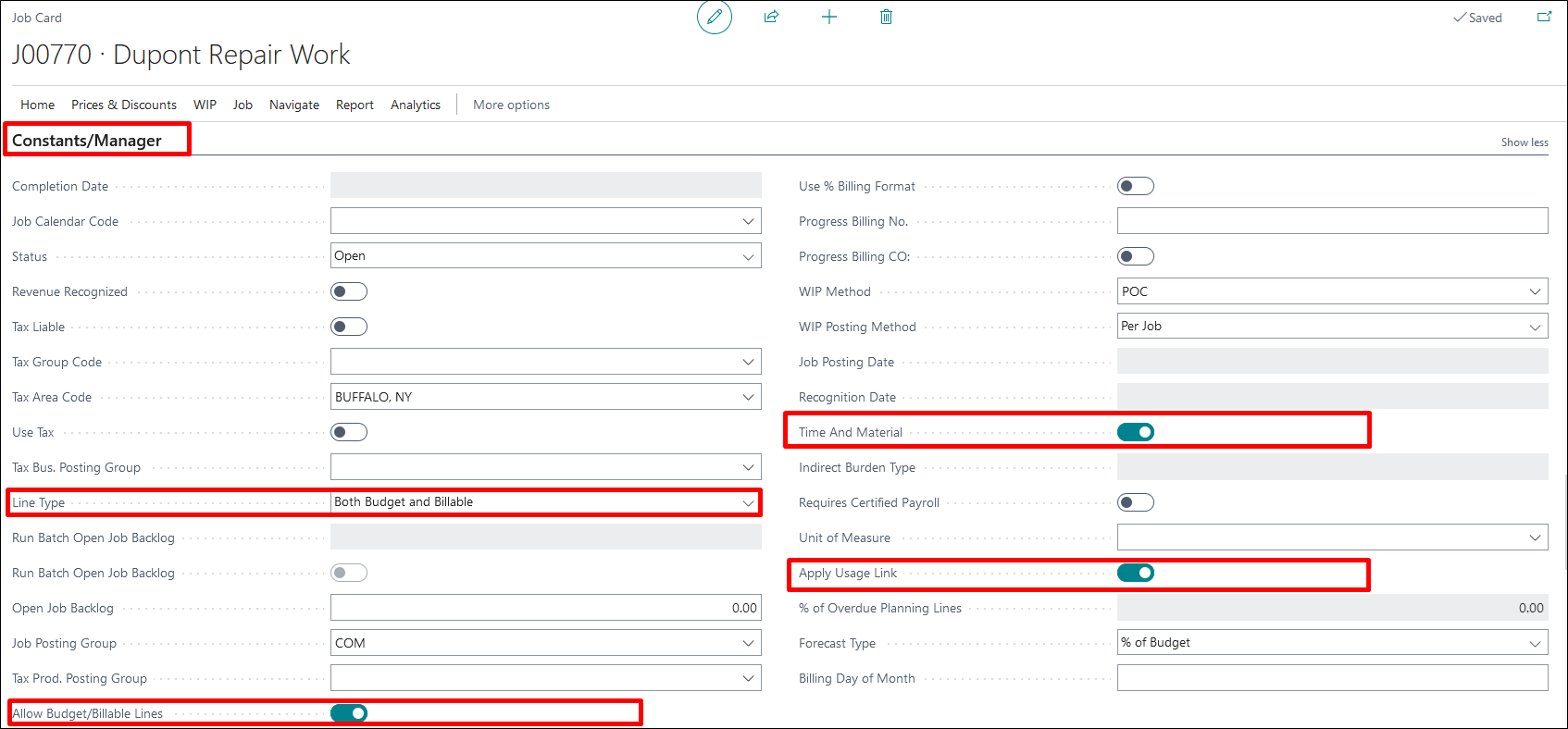Toggle Requires Certified Payroll switch

click(x=1136, y=502)
